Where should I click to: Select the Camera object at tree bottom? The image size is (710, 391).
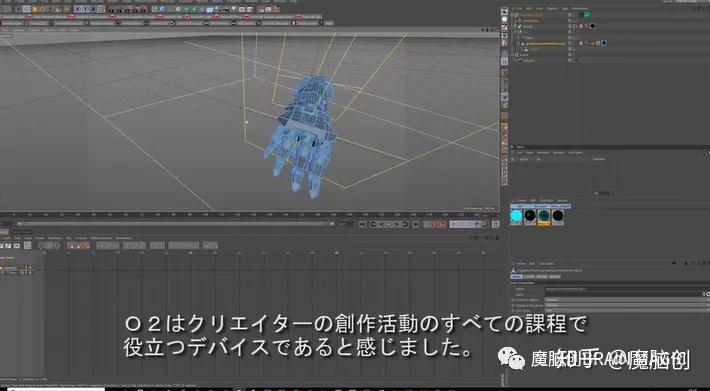click(529, 60)
